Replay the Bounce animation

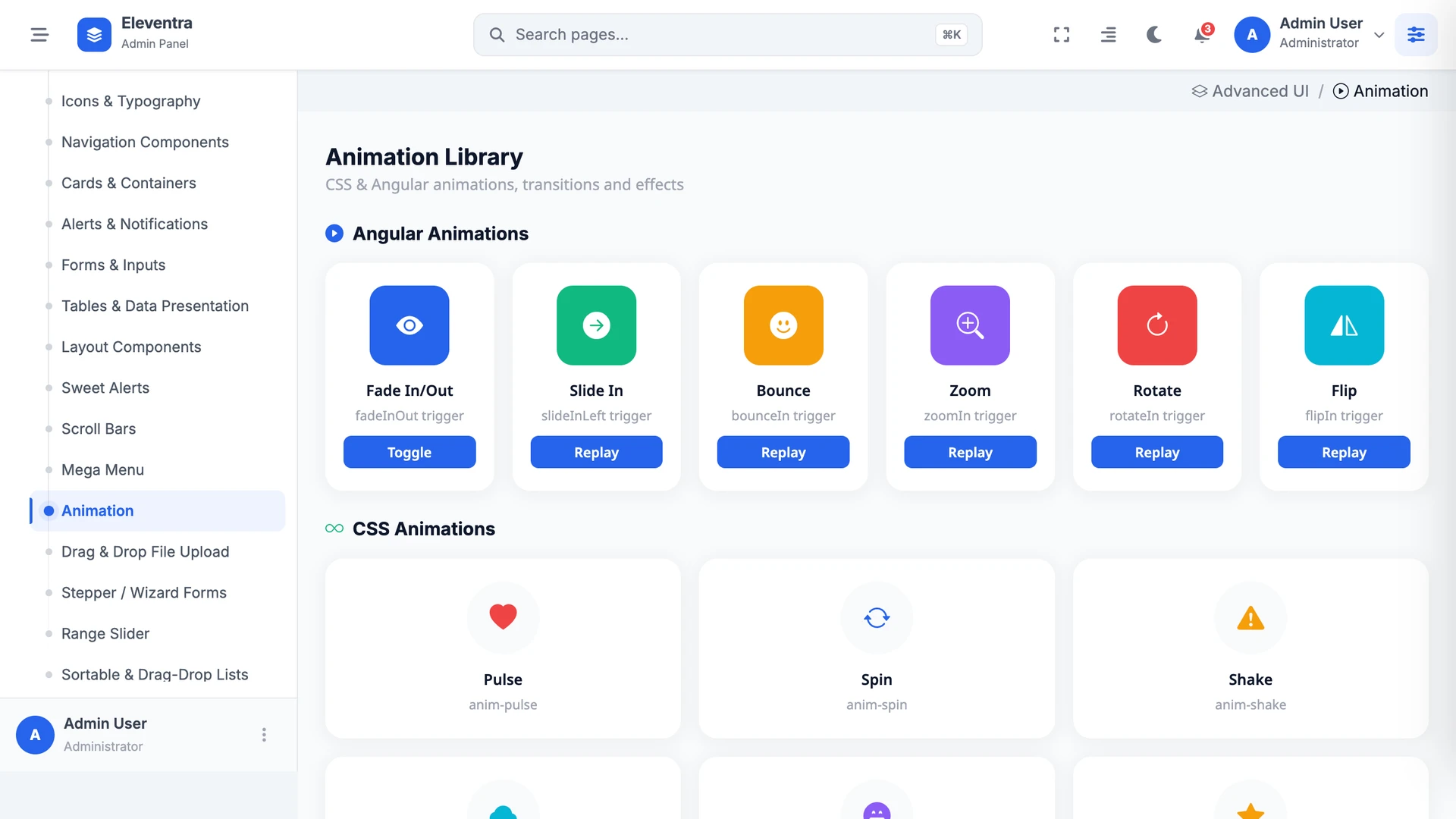pyautogui.click(x=783, y=452)
